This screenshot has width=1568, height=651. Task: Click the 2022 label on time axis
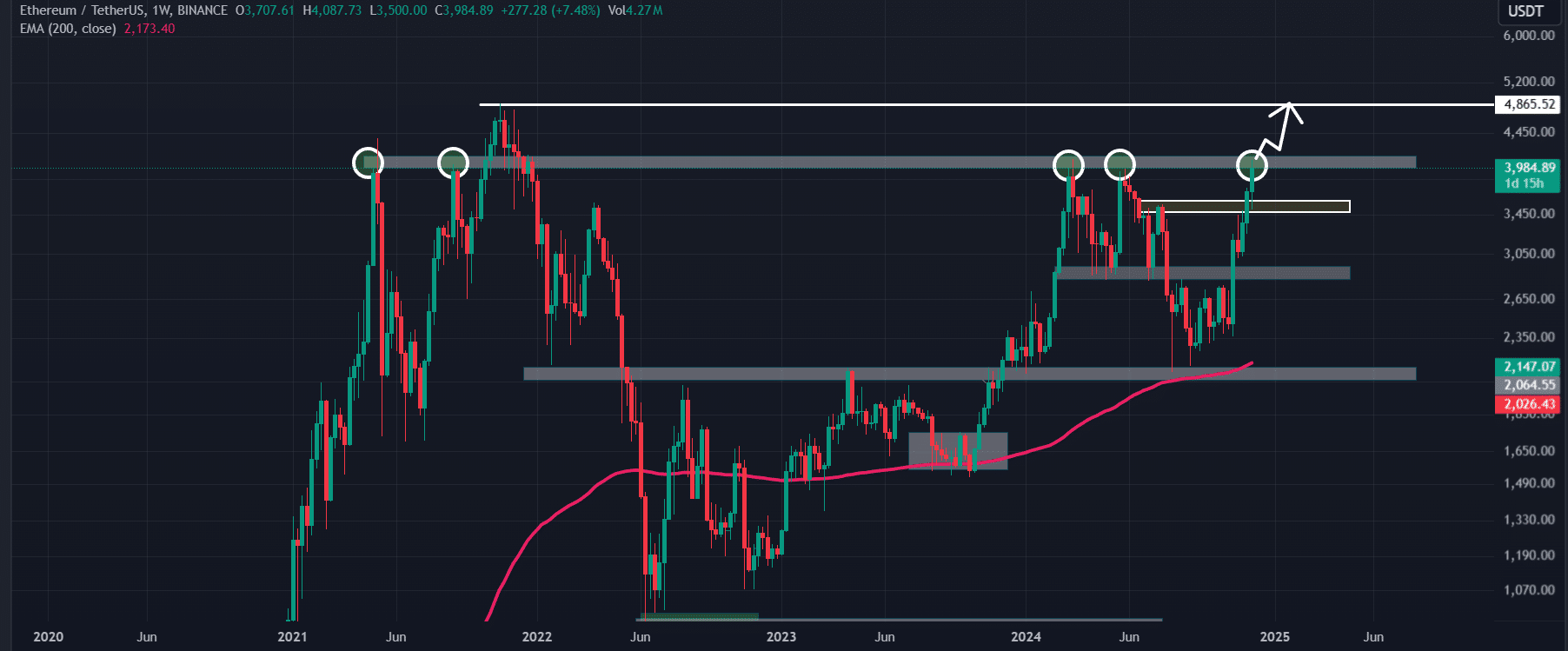pos(537,637)
